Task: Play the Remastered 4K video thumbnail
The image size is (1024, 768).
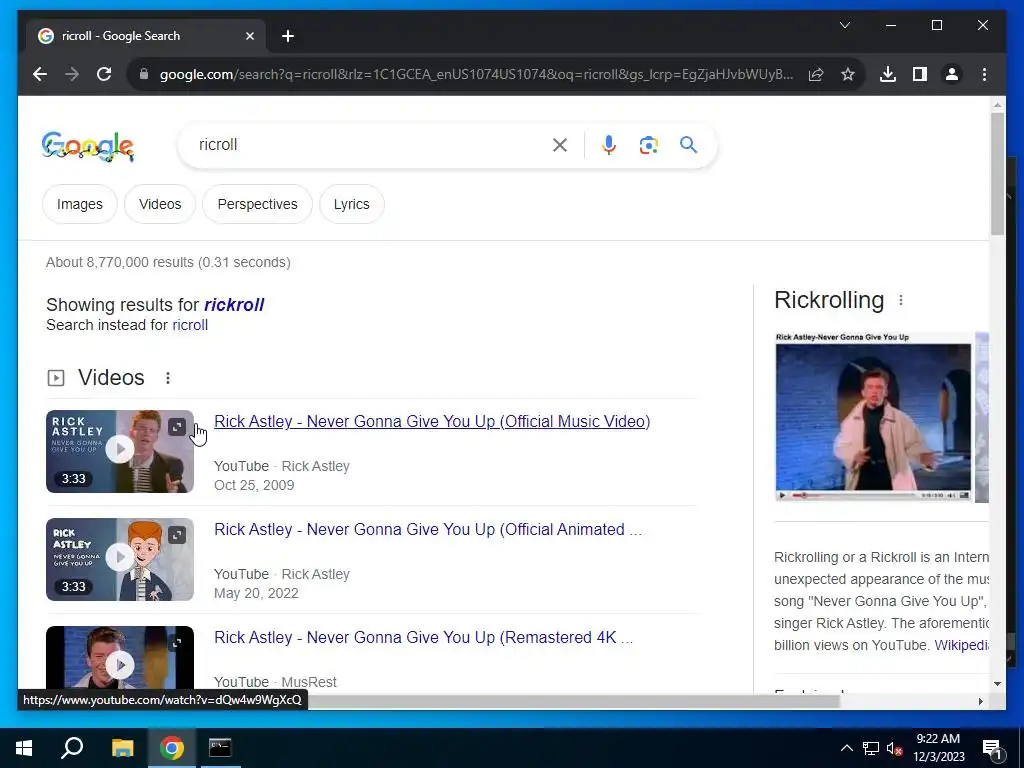Action: coord(120,665)
